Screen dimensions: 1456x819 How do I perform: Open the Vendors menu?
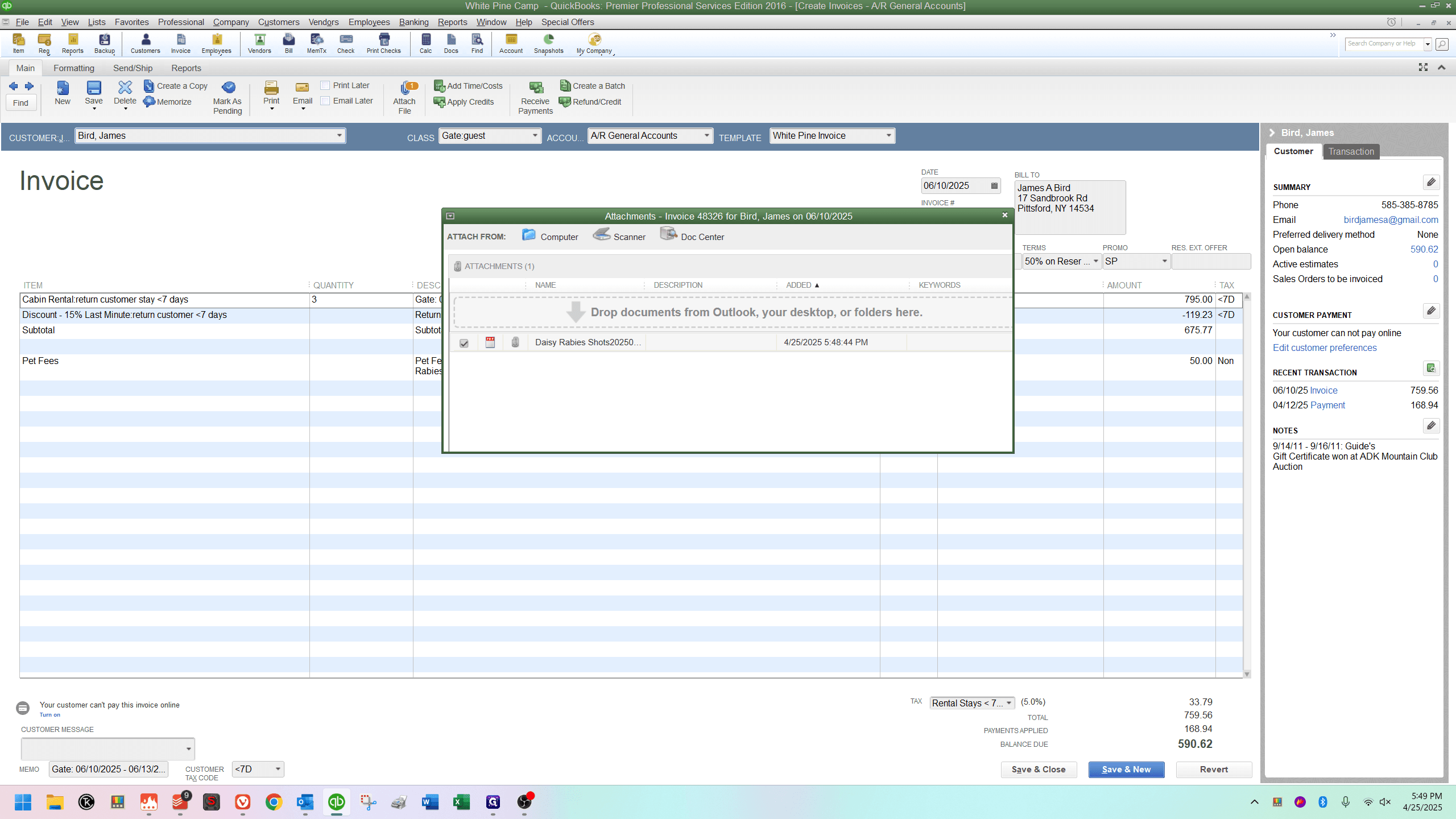point(324,22)
